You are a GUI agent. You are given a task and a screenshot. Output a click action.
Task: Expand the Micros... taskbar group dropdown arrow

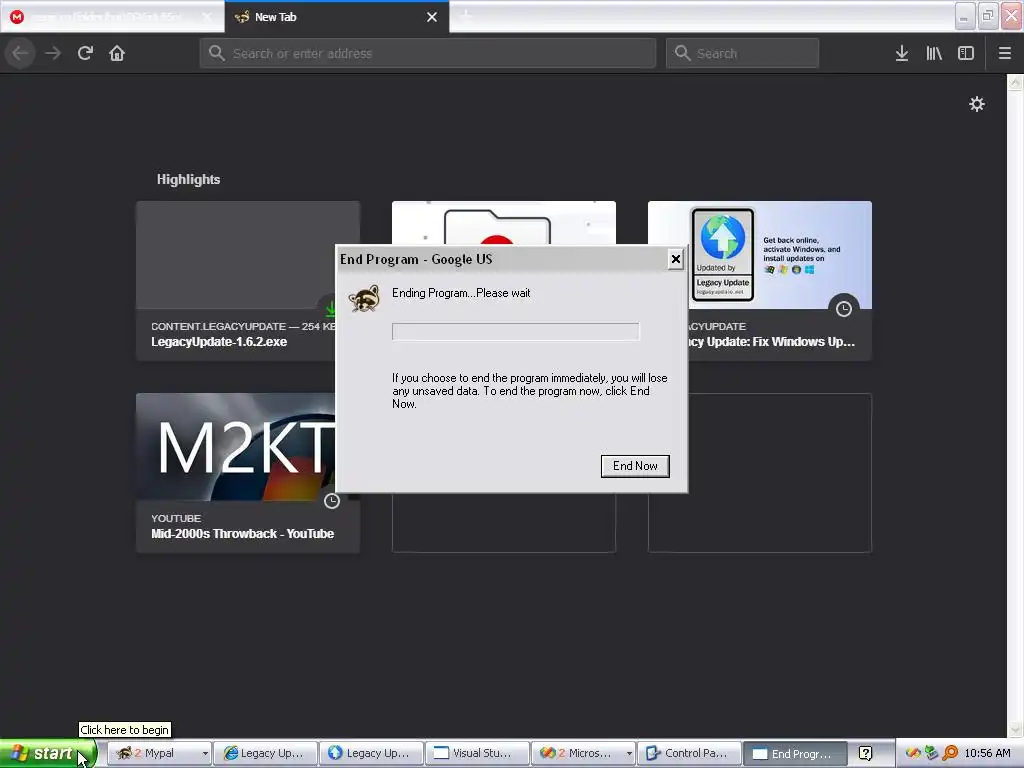click(x=629, y=754)
